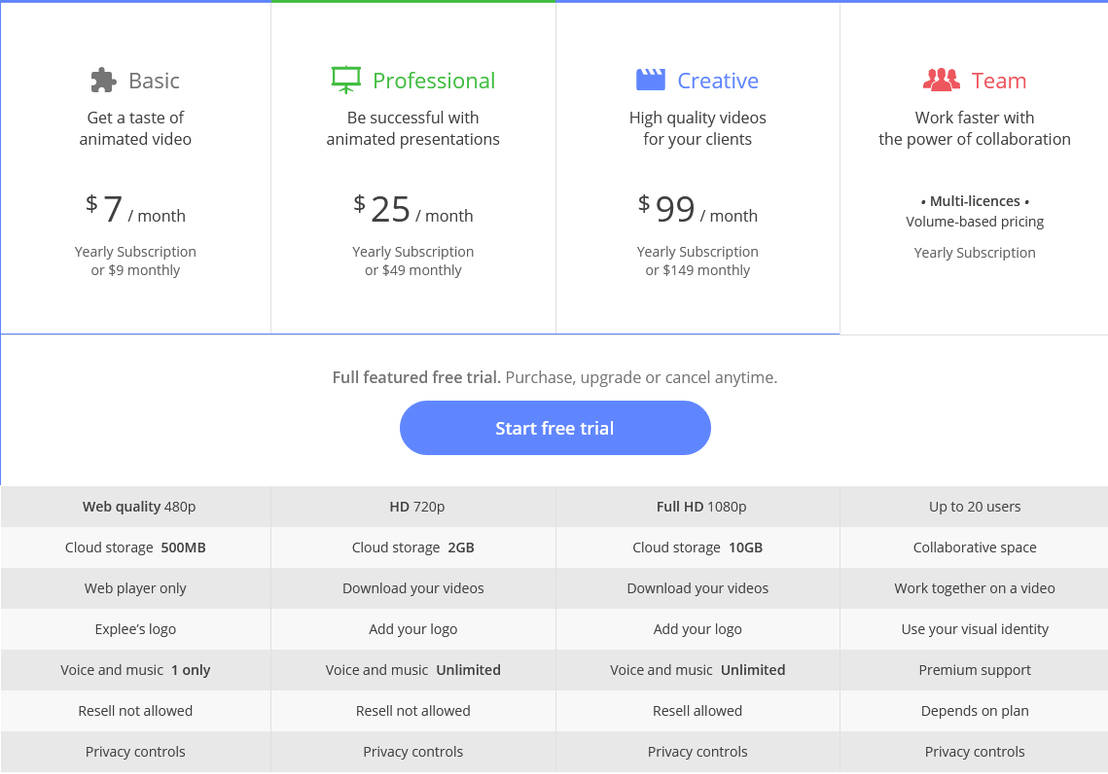Click the Up to 20 users cell

click(974, 507)
